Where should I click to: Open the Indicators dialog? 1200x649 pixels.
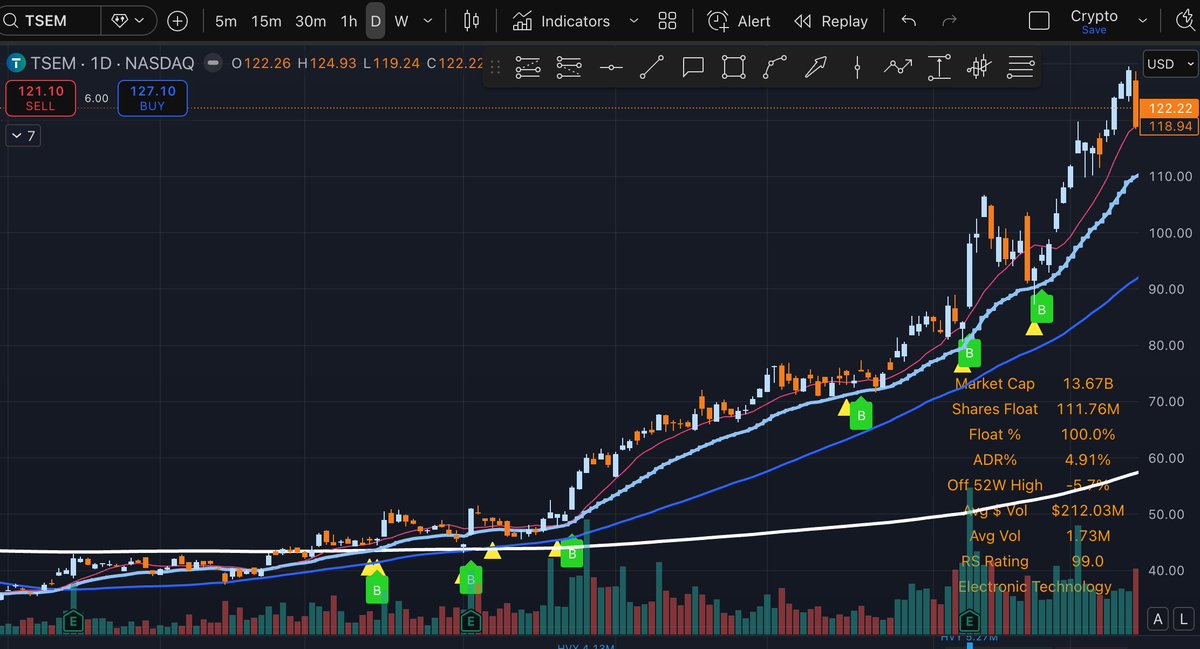[561, 21]
